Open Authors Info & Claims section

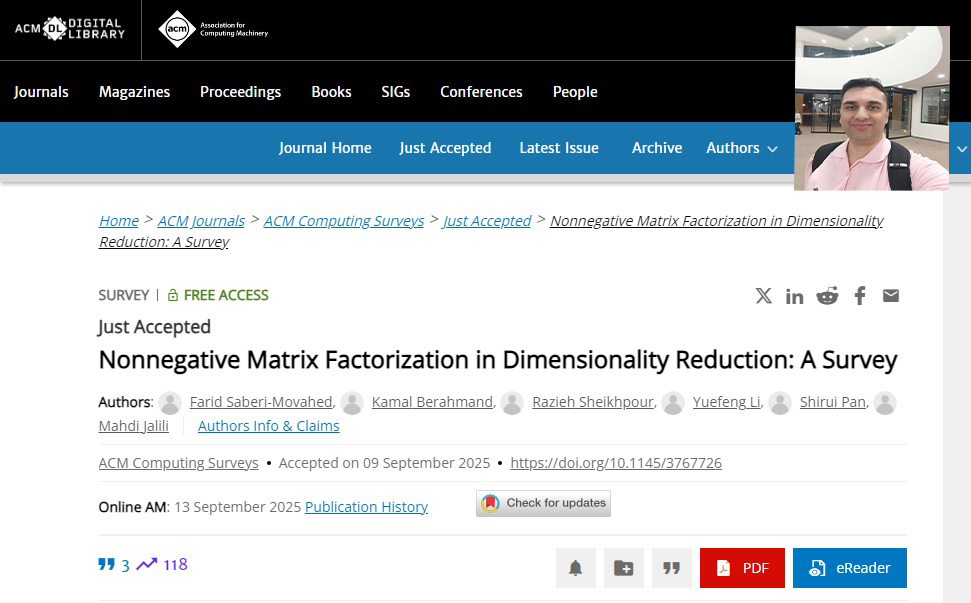pos(268,426)
